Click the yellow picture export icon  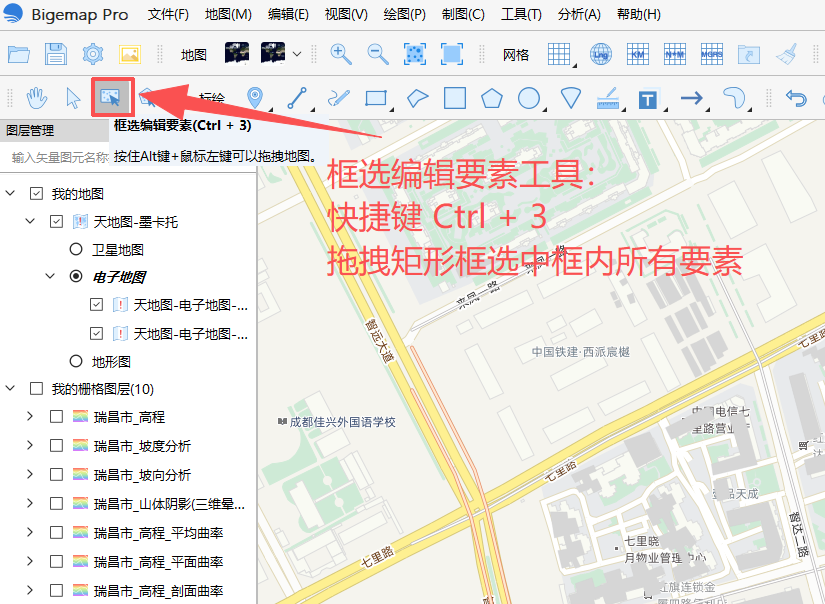(x=129, y=54)
